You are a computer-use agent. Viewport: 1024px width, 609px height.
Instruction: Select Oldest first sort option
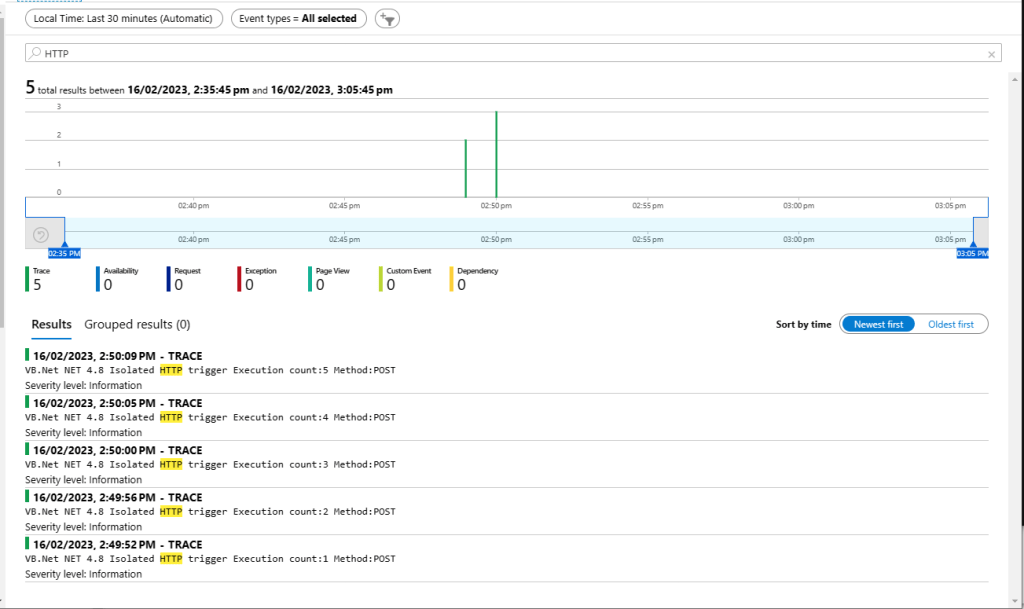[950, 324]
